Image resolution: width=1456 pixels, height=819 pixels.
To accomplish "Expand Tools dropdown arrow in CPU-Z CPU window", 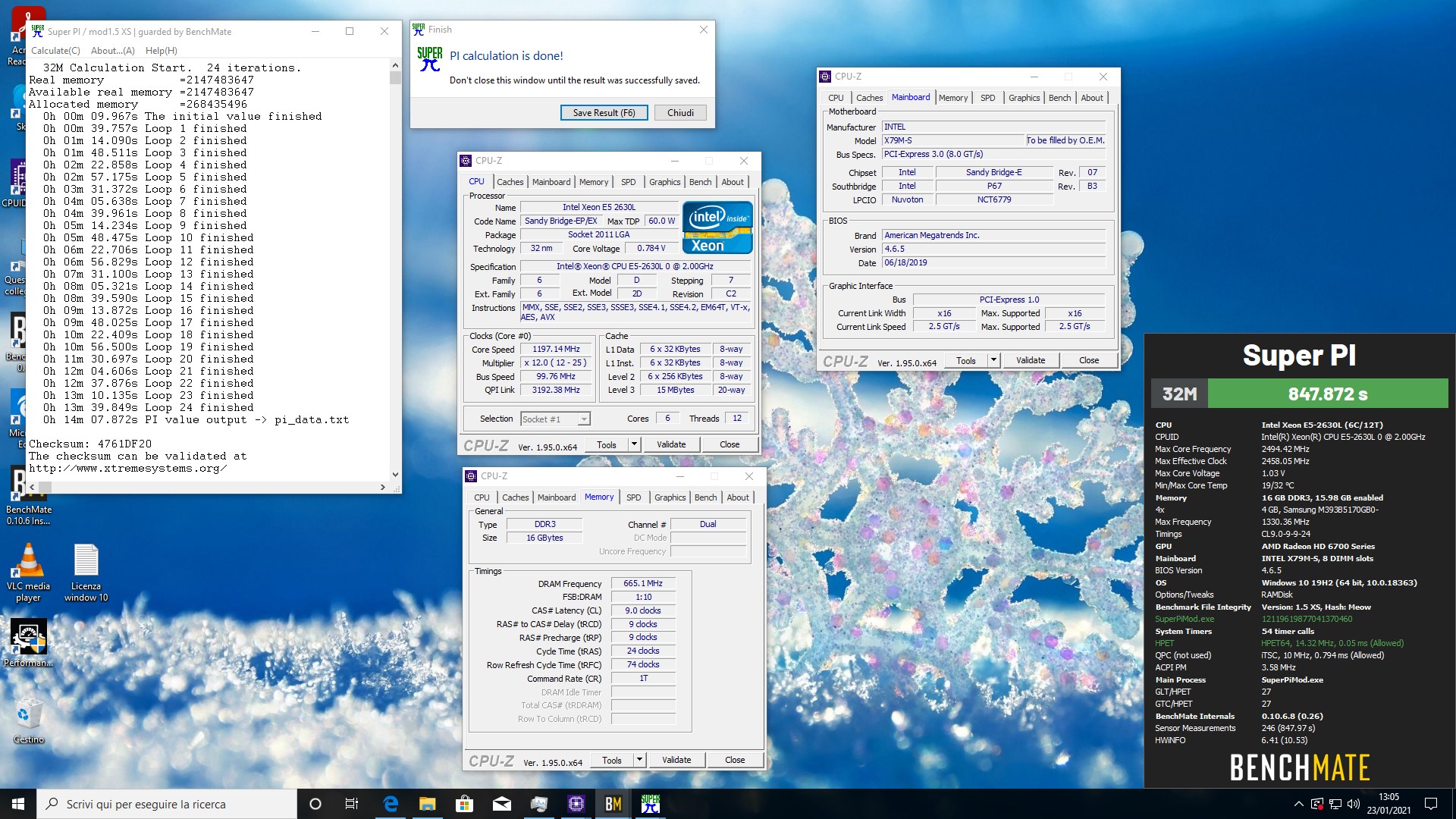I will [634, 444].
